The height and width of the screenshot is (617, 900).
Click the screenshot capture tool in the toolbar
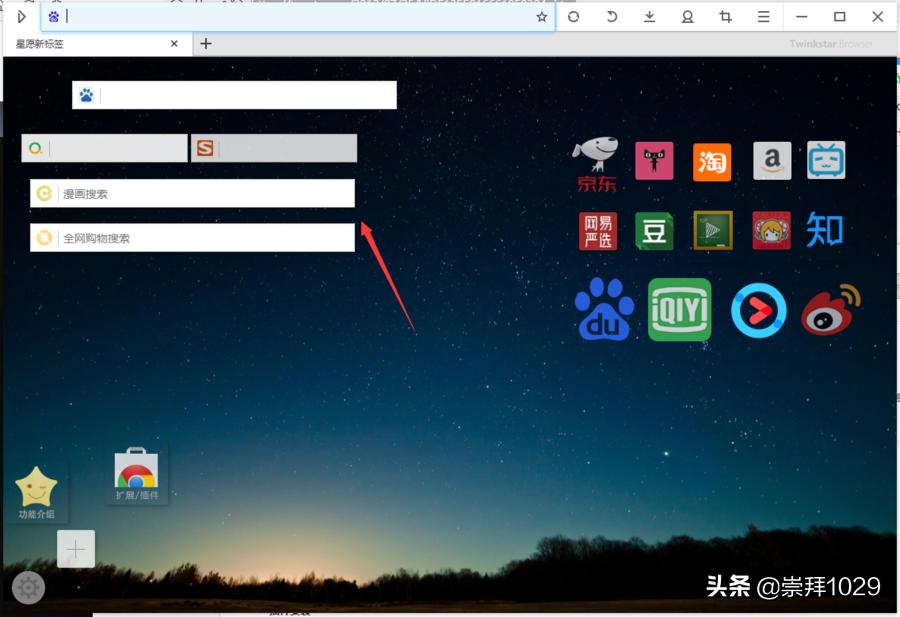coord(725,16)
